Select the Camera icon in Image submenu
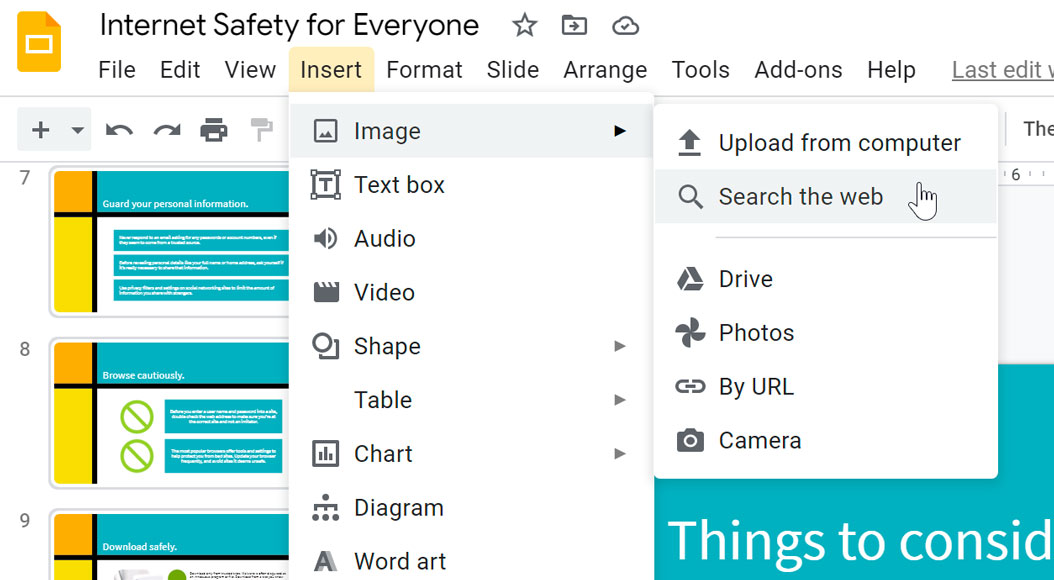Screen dimensions: 1054x580 pos(689,440)
